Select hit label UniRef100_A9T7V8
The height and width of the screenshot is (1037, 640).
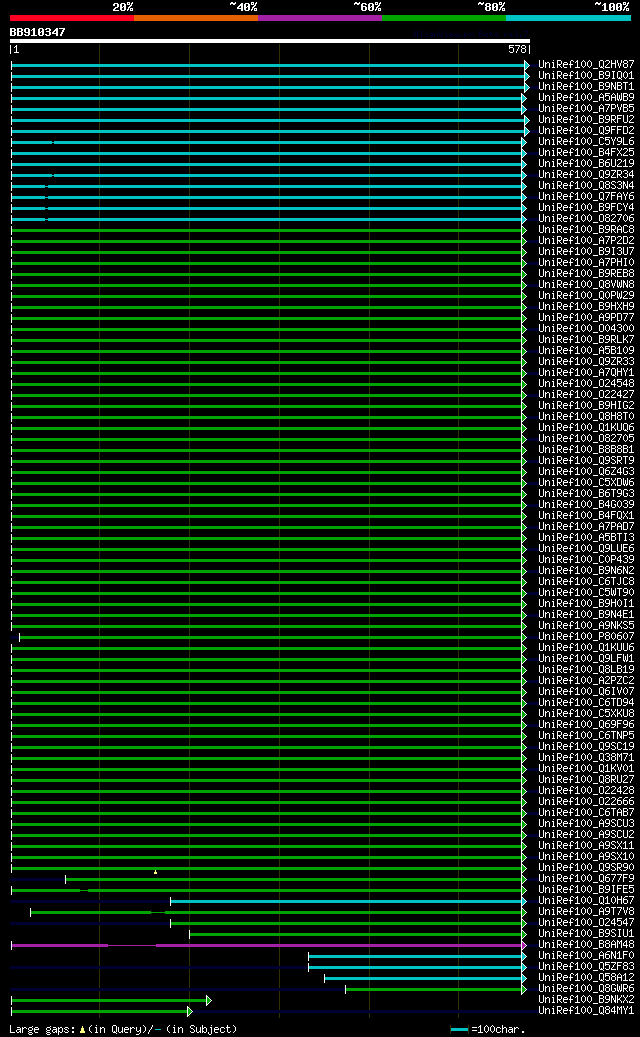(x=586, y=911)
